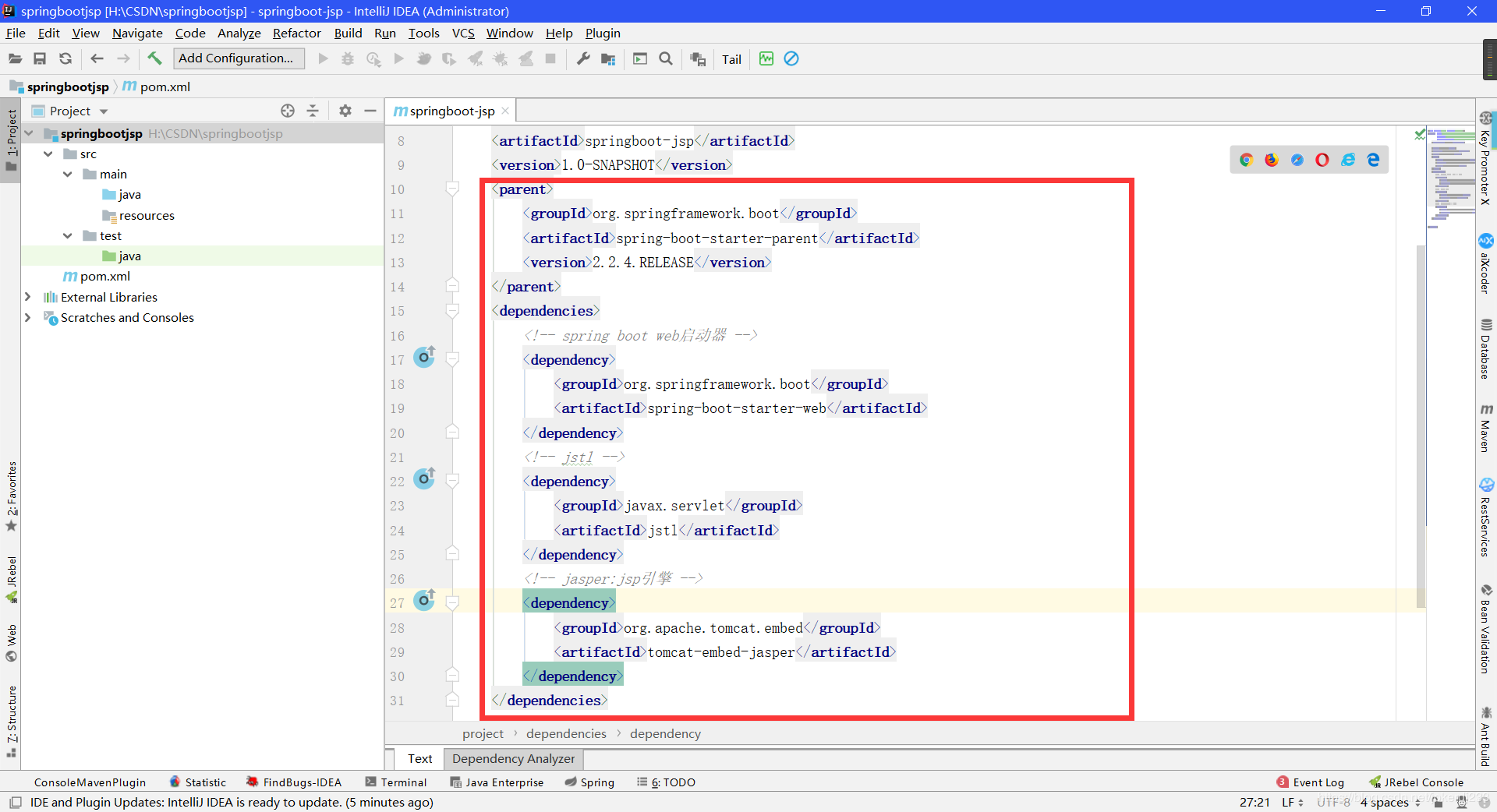This screenshot has height=812, width=1497.
Task: Expand External Libraries node
Action: click(x=28, y=297)
